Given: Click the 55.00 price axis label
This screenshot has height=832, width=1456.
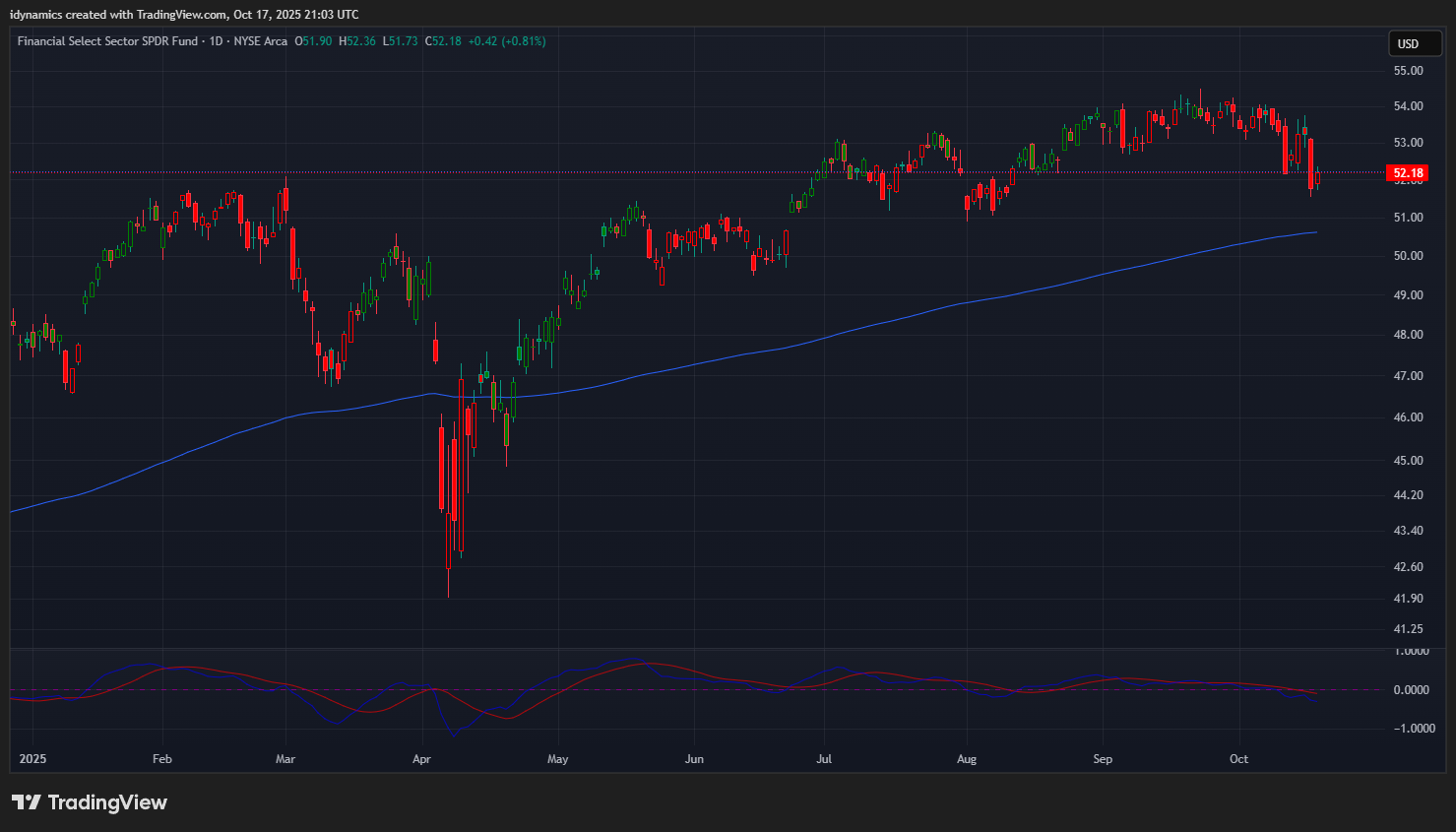Looking at the screenshot, I should (x=1408, y=71).
